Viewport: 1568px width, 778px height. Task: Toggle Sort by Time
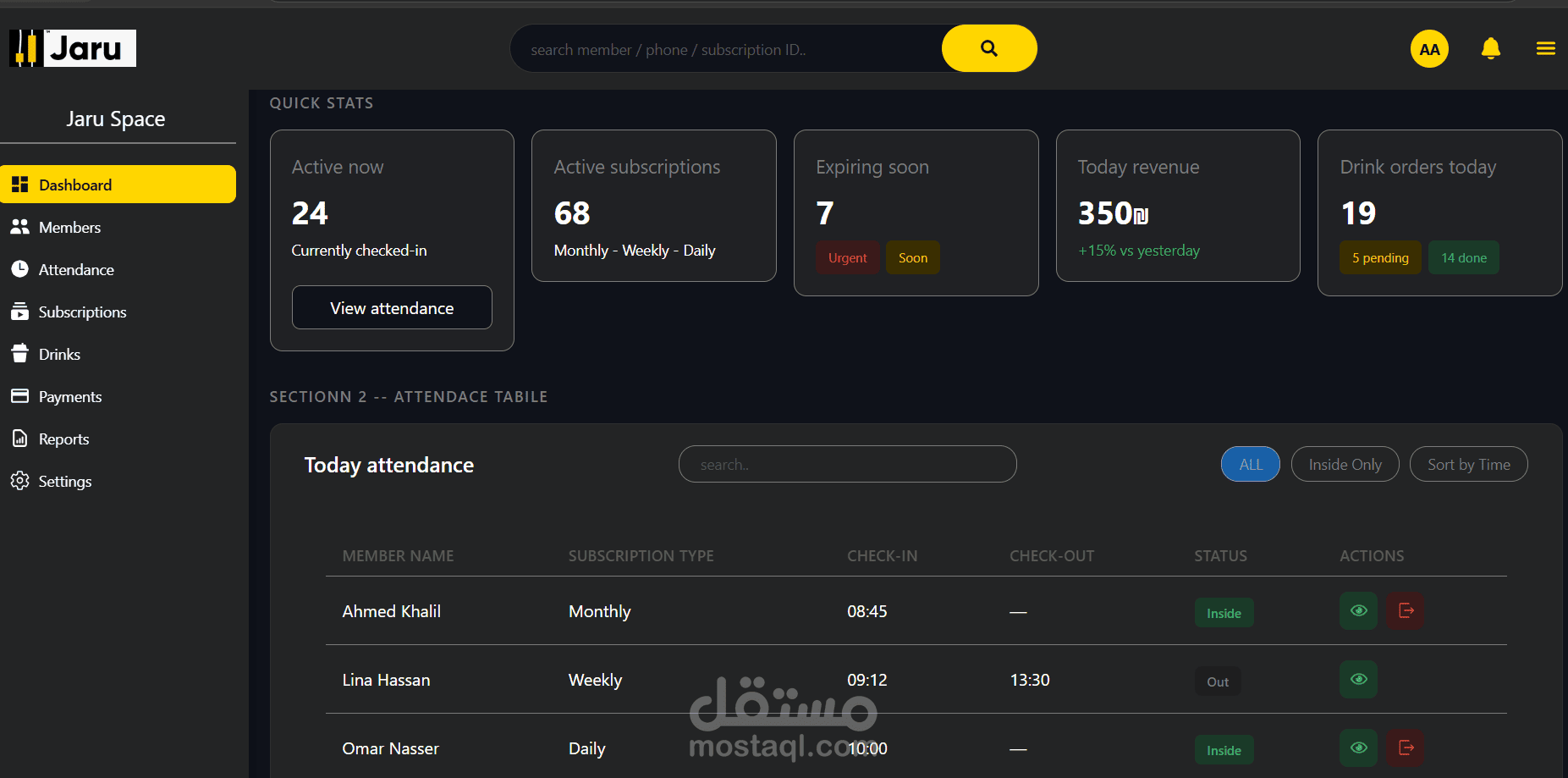[1468, 464]
